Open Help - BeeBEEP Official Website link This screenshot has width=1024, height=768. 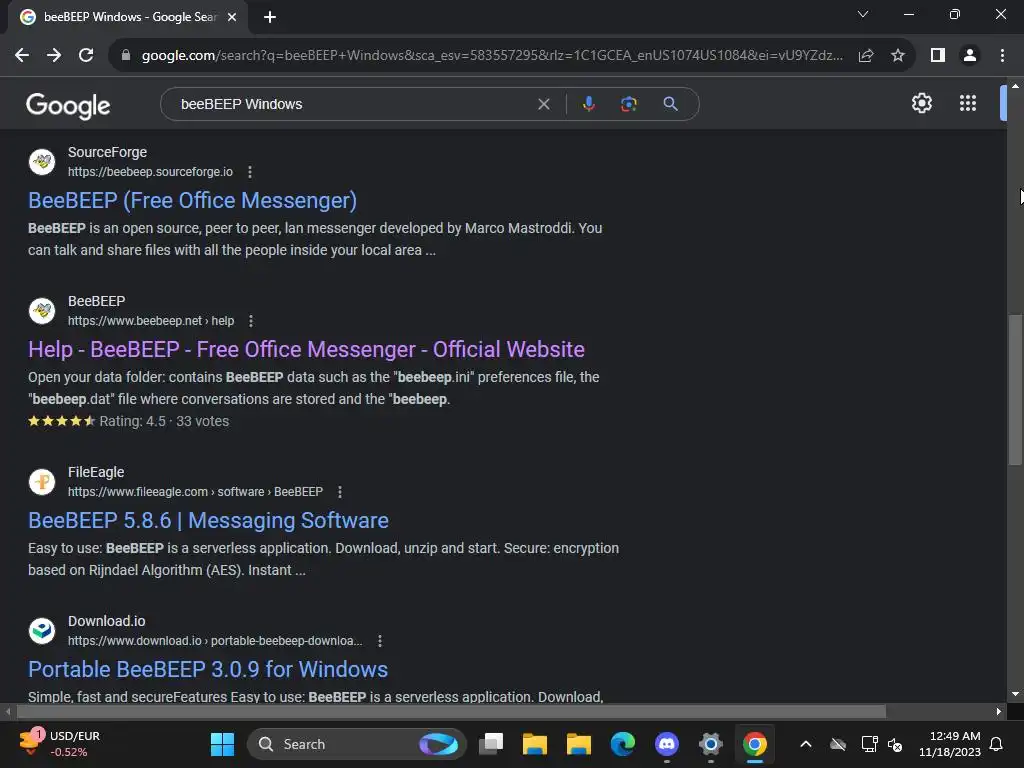[306, 349]
